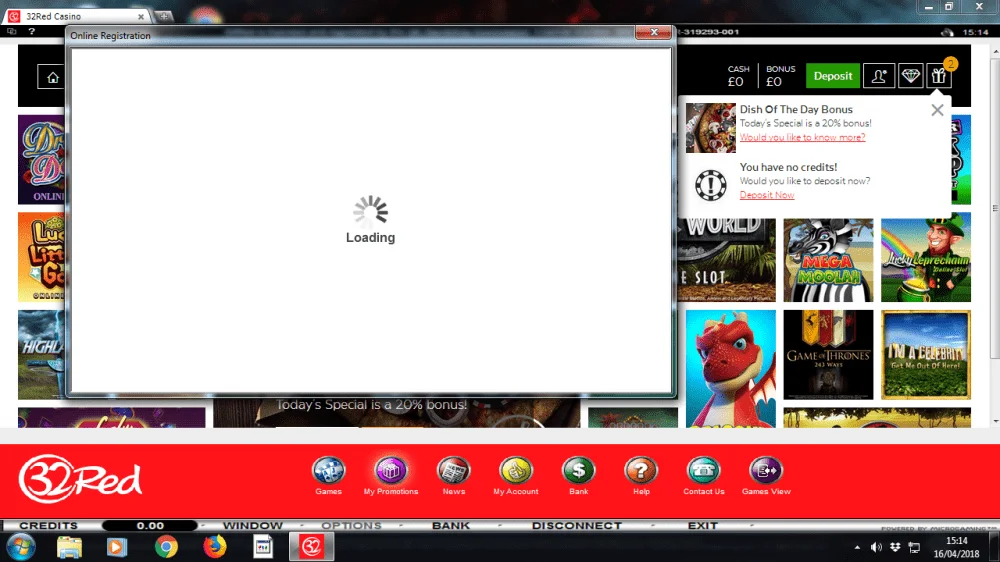The image size is (1000, 562).
Task: Click the 32Red taskbar application icon
Action: 311,547
